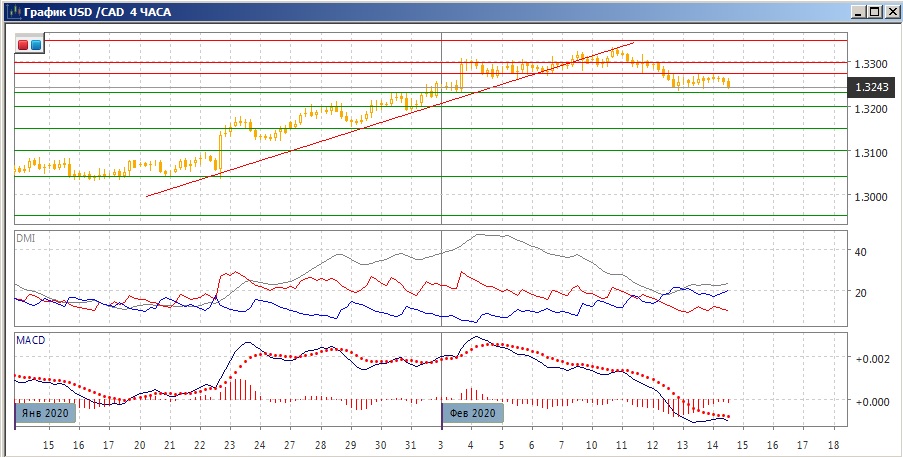Select the DMI indicator label
Screen dimensions: 903x457
point(24,238)
